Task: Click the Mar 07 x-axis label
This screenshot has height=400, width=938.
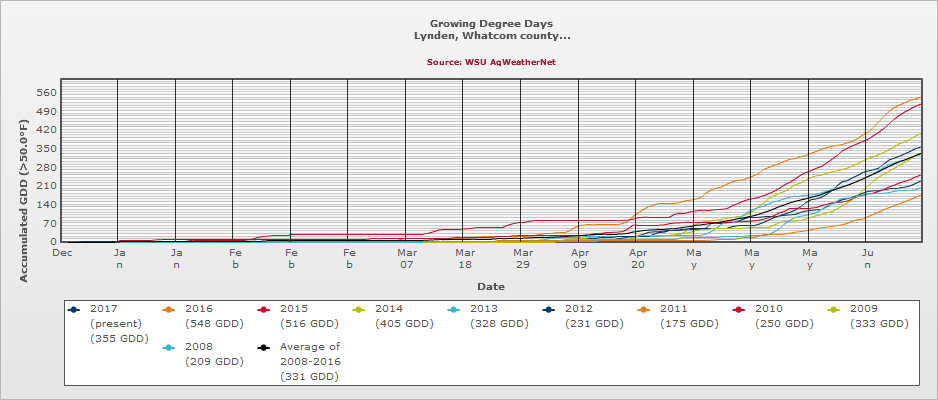Action: click(x=406, y=259)
